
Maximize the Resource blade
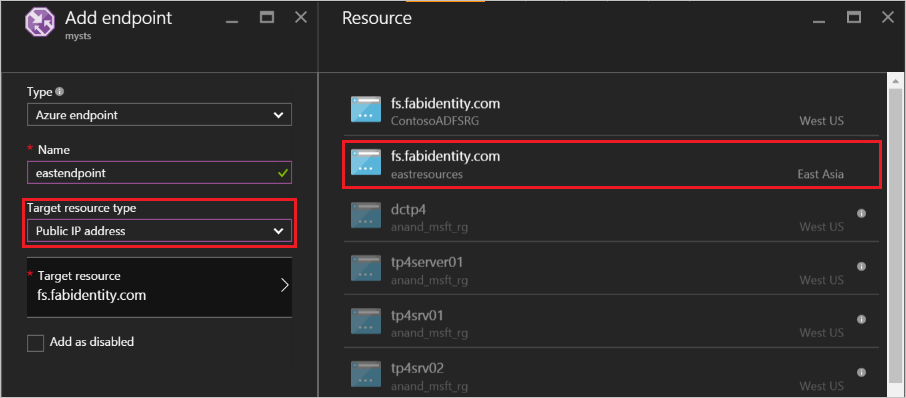pyautogui.click(x=854, y=17)
